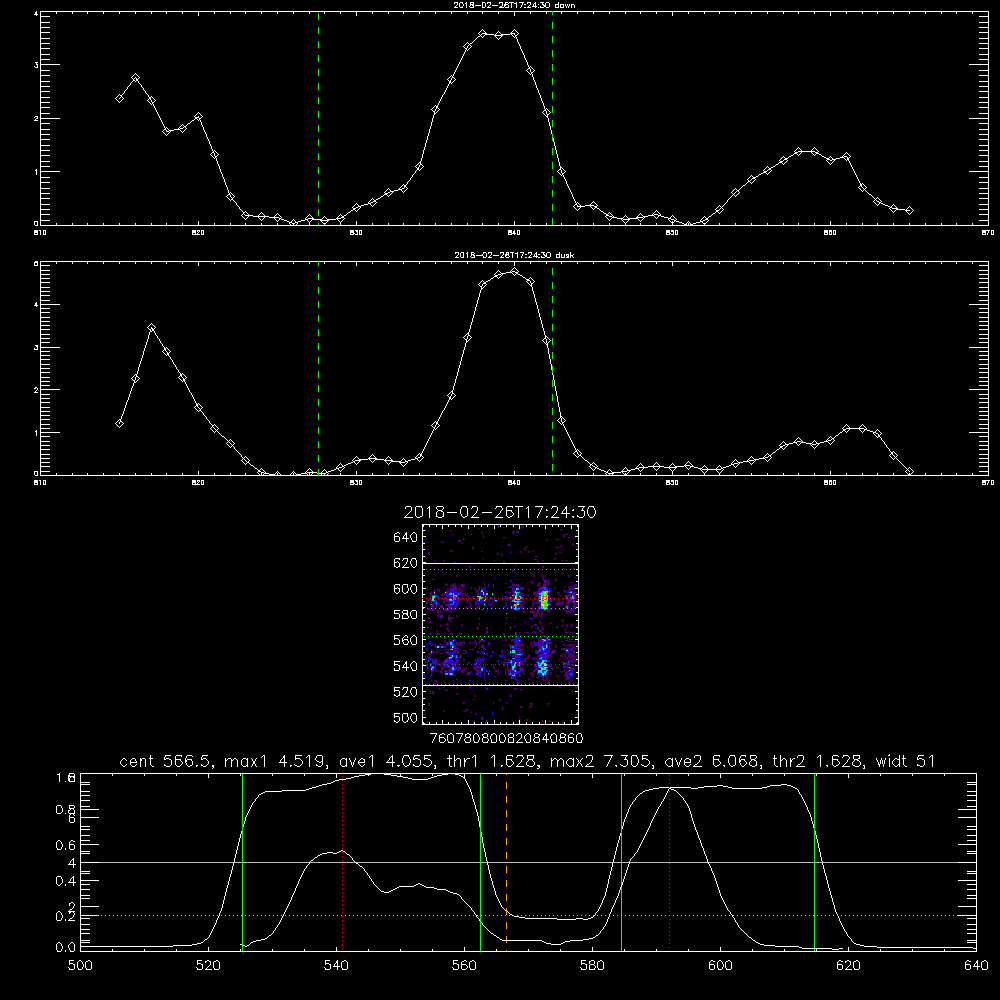Click the x-axis label 560 in bottom plot
The image size is (1000, 1000).
tap(464, 965)
